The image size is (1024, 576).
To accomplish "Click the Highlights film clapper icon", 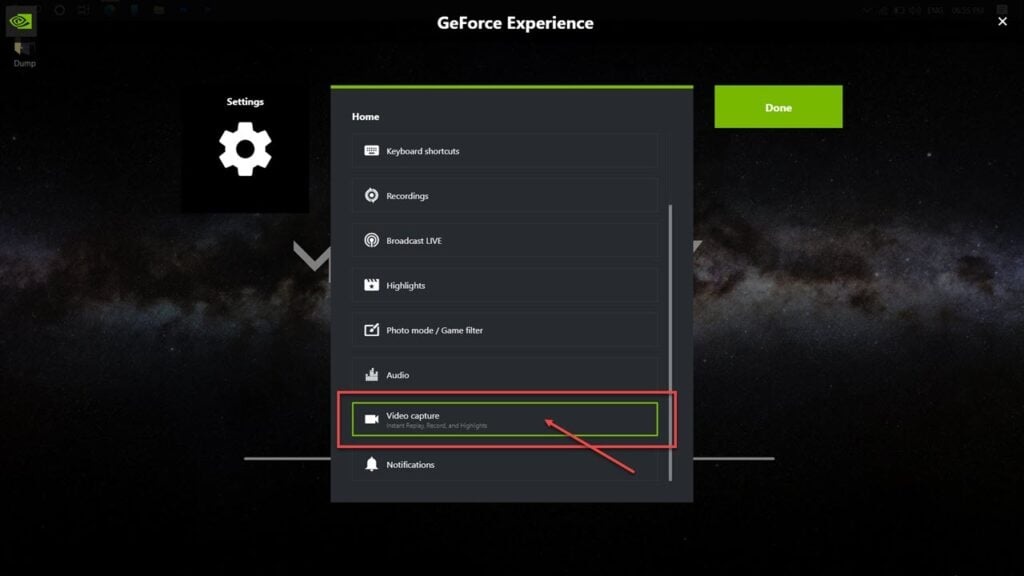I will (371, 285).
